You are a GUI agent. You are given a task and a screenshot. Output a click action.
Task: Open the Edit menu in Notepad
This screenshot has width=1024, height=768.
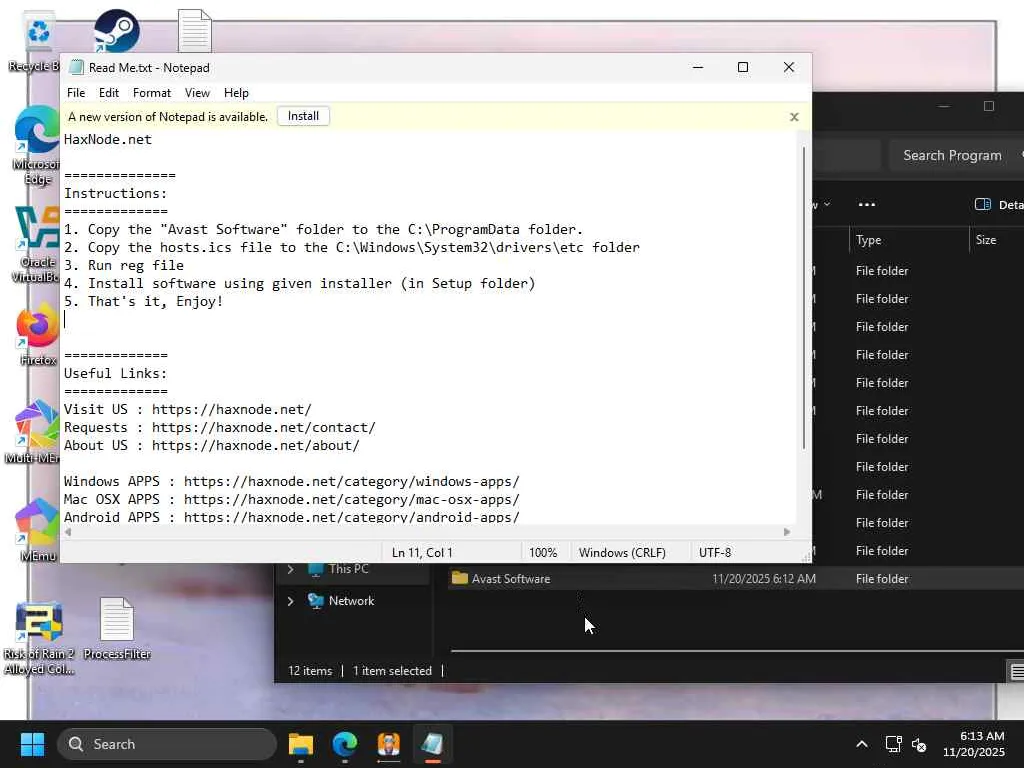[x=108, y=93]
